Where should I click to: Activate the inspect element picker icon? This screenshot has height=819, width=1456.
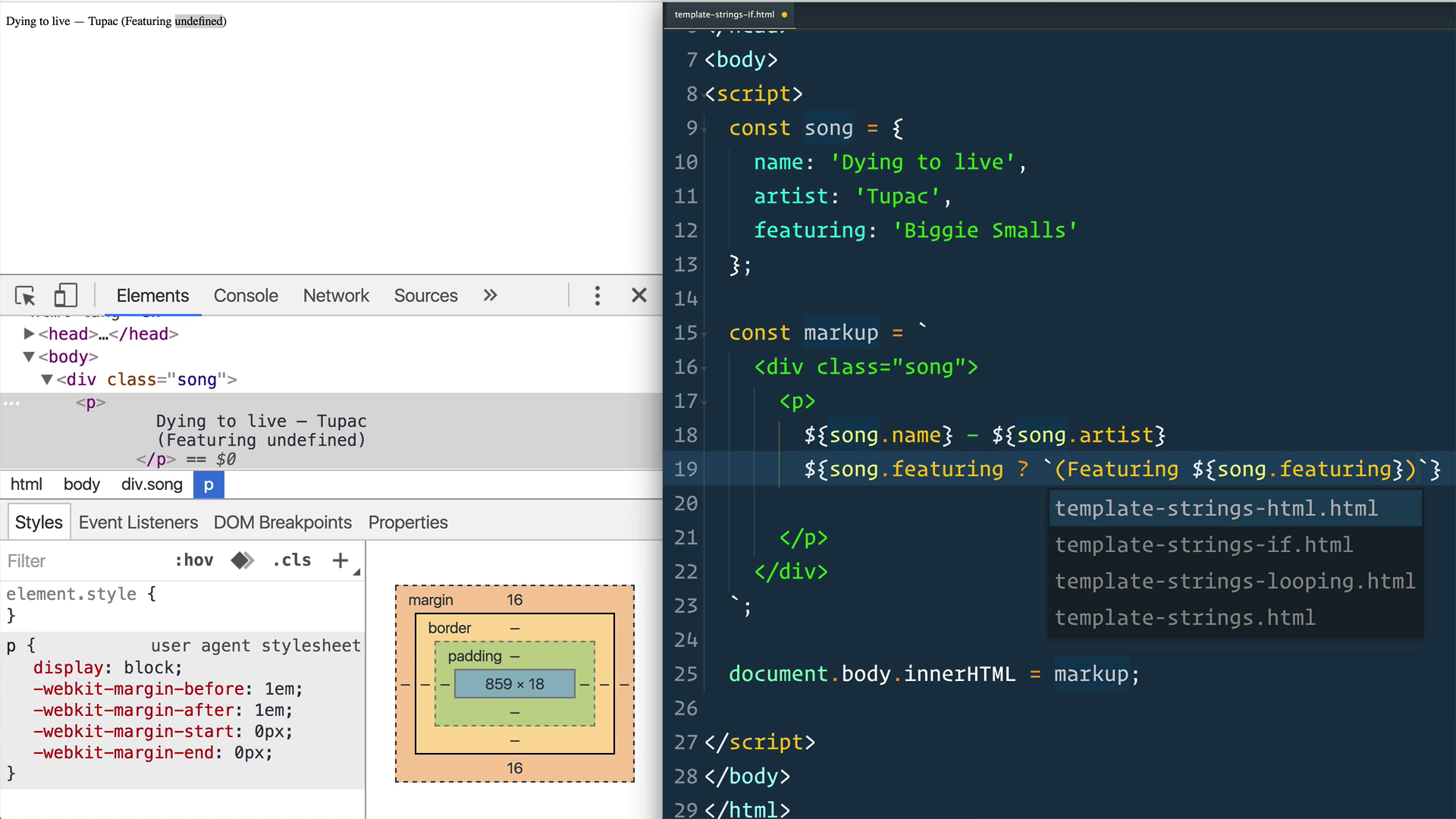click(25, 296)
